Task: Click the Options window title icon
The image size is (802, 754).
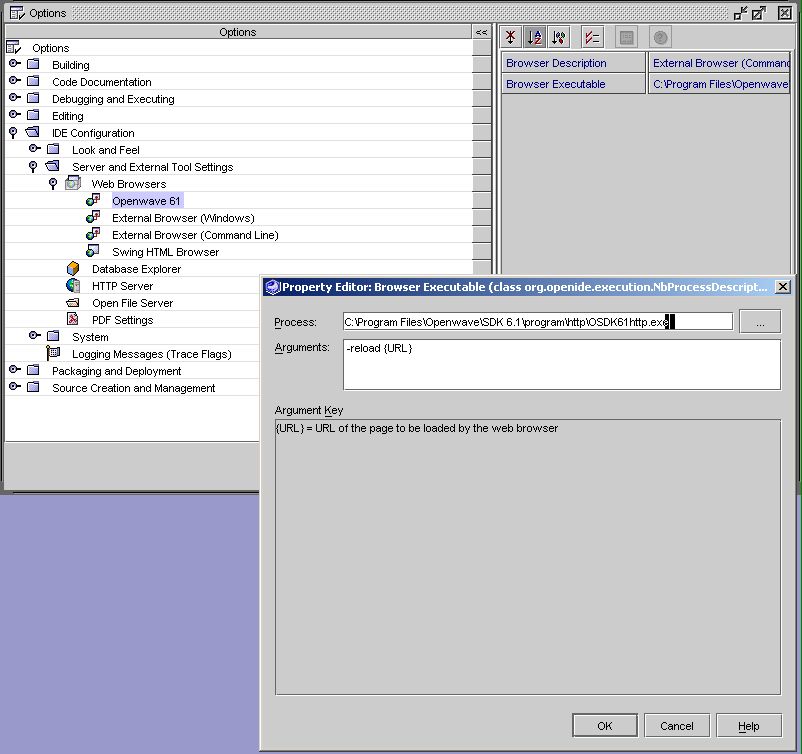Action: (x=17, y=13)
